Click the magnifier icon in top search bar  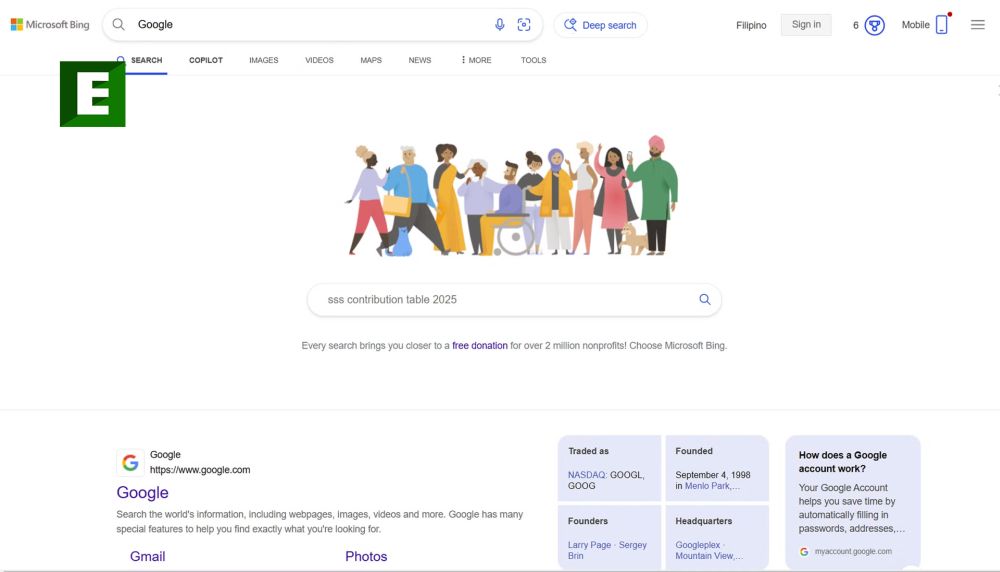119,25
